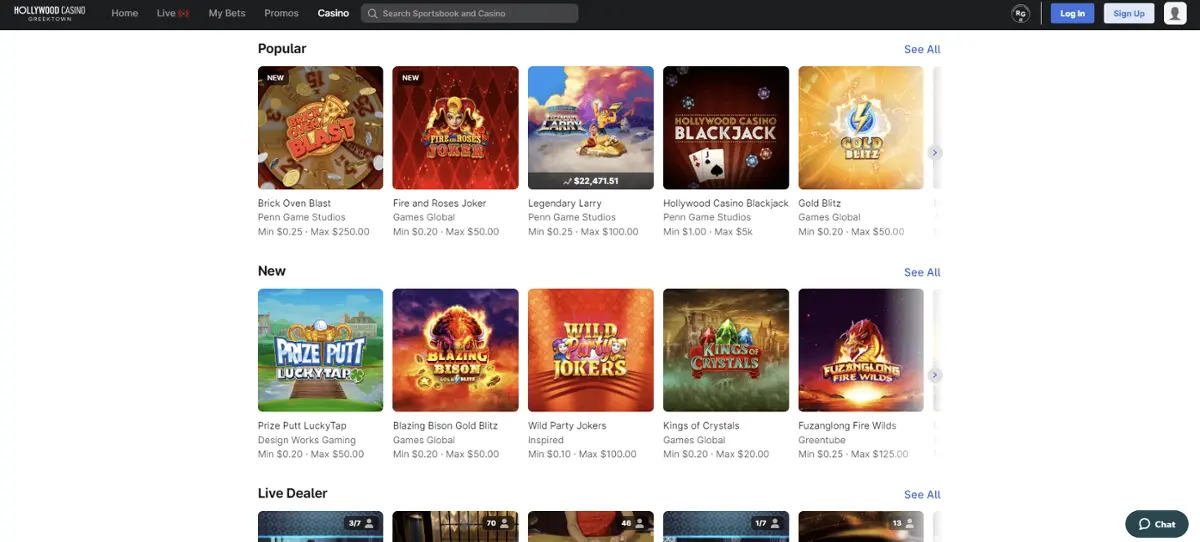Open See All for New games
1200x542 pixels.
[921, 272]
